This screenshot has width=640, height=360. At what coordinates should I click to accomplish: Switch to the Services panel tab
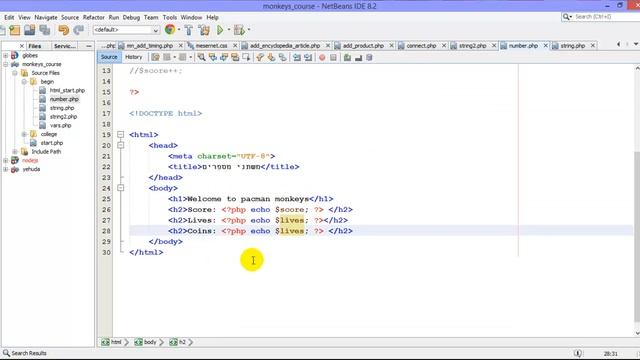click(65, 46)
